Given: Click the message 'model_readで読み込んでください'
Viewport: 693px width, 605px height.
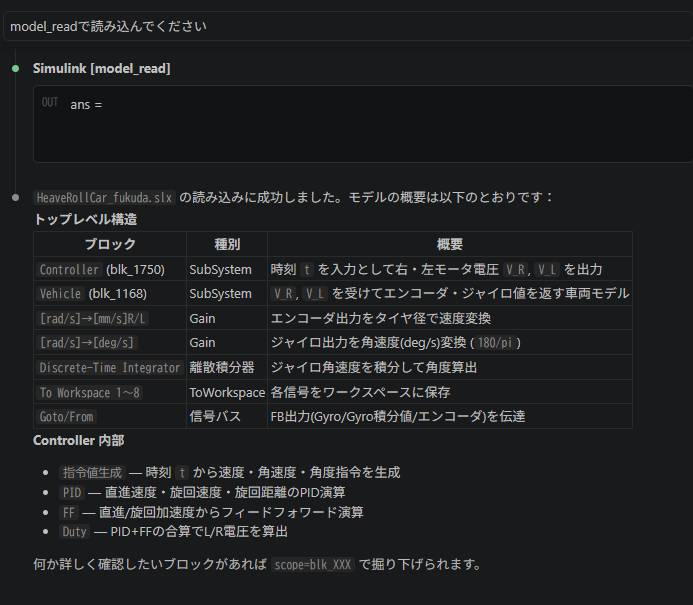Looking at the screenshot, I should click(108, 27).
